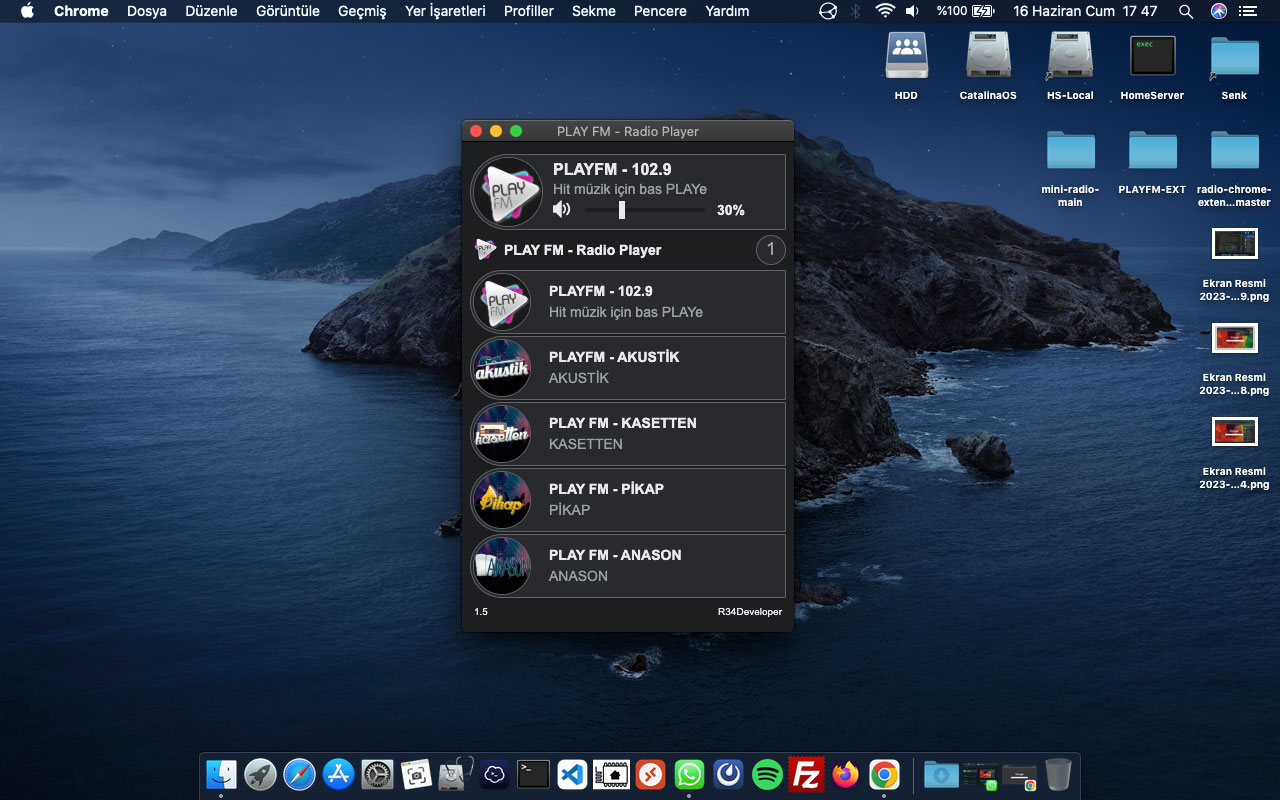Open the R34Developer link in the footer
1280x800 pixels.
[750, 612]
